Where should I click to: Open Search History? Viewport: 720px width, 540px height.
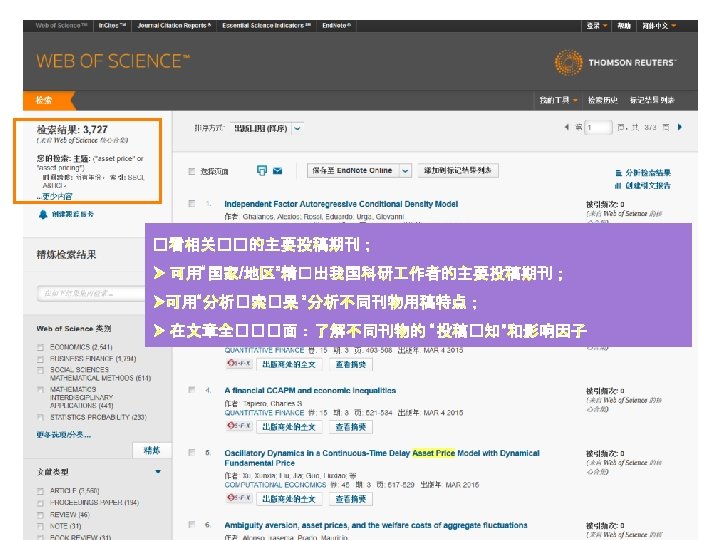coord(603,100)
